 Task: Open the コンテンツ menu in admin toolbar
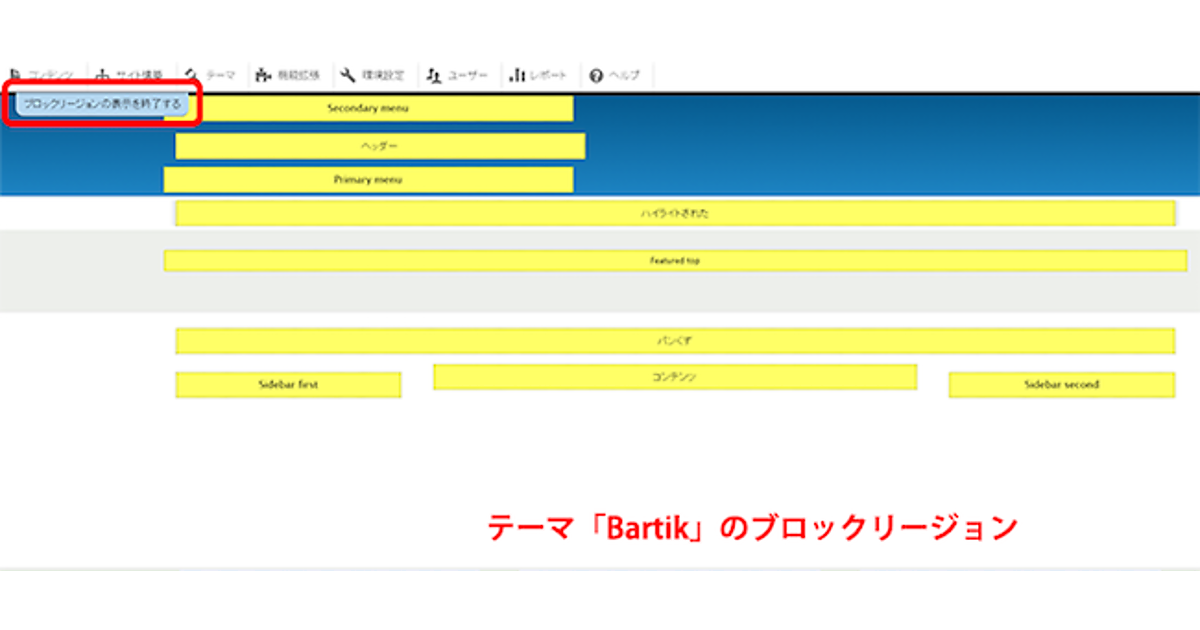click(44, 75)
